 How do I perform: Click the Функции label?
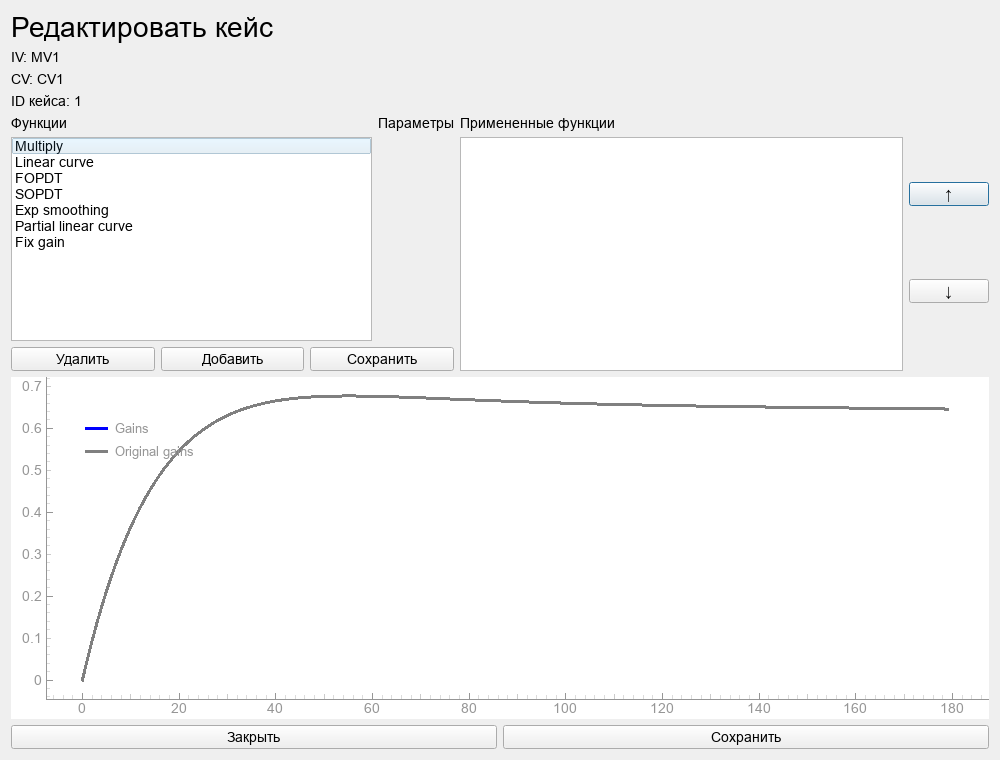(x=39, y=123)
